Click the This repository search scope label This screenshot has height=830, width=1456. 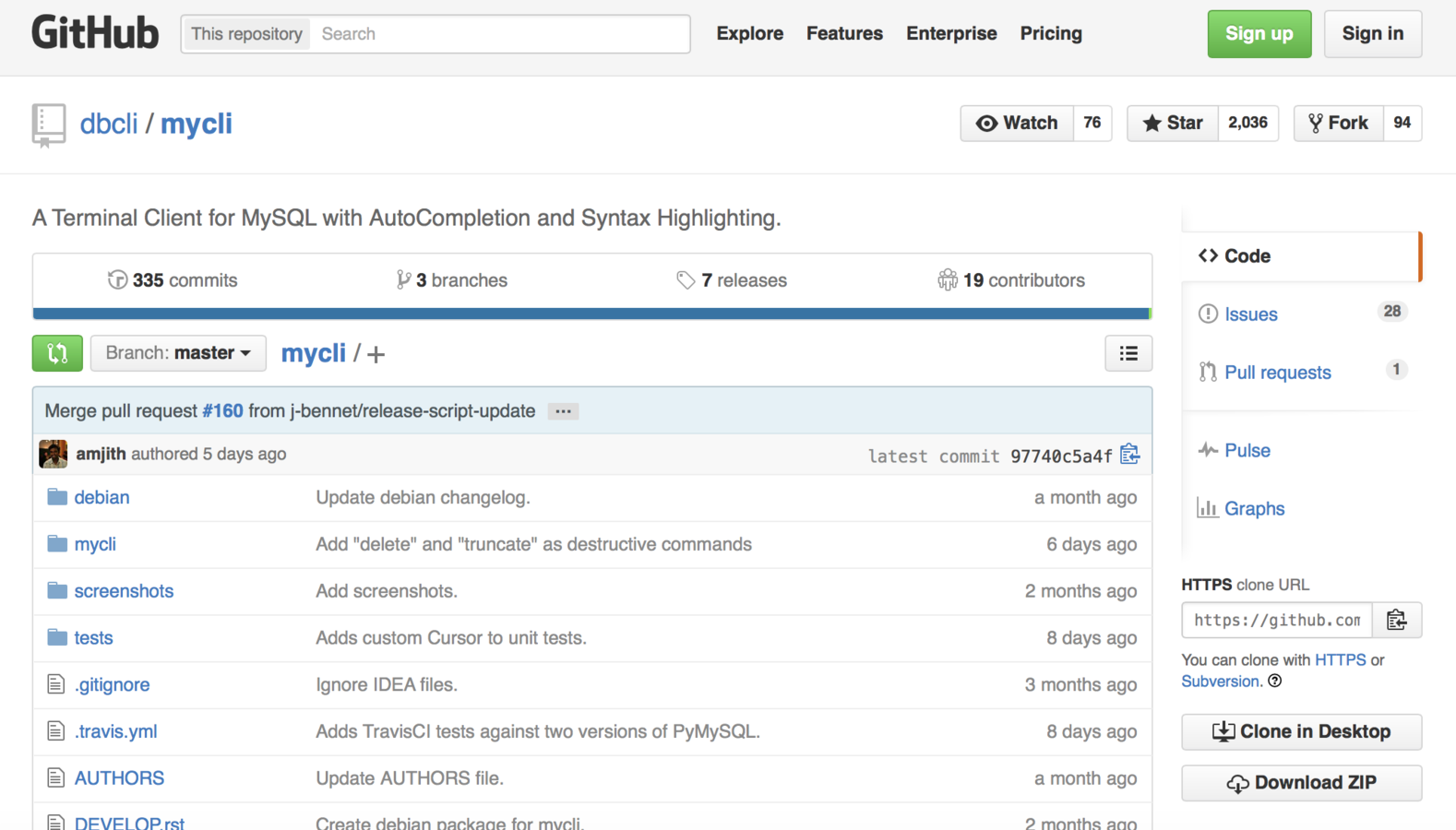click(246, 34)
